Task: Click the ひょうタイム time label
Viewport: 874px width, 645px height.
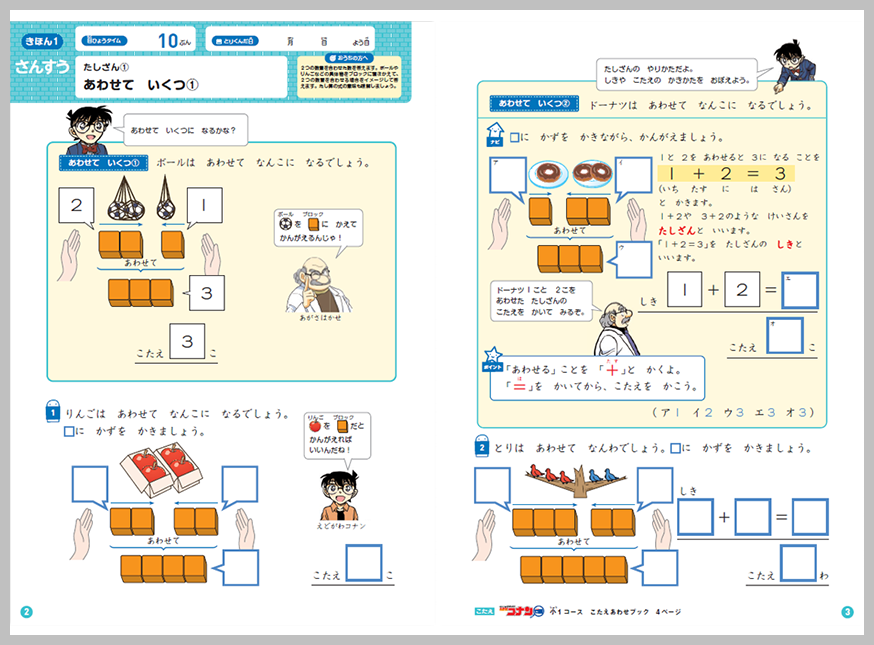Action: coord(104,41)
